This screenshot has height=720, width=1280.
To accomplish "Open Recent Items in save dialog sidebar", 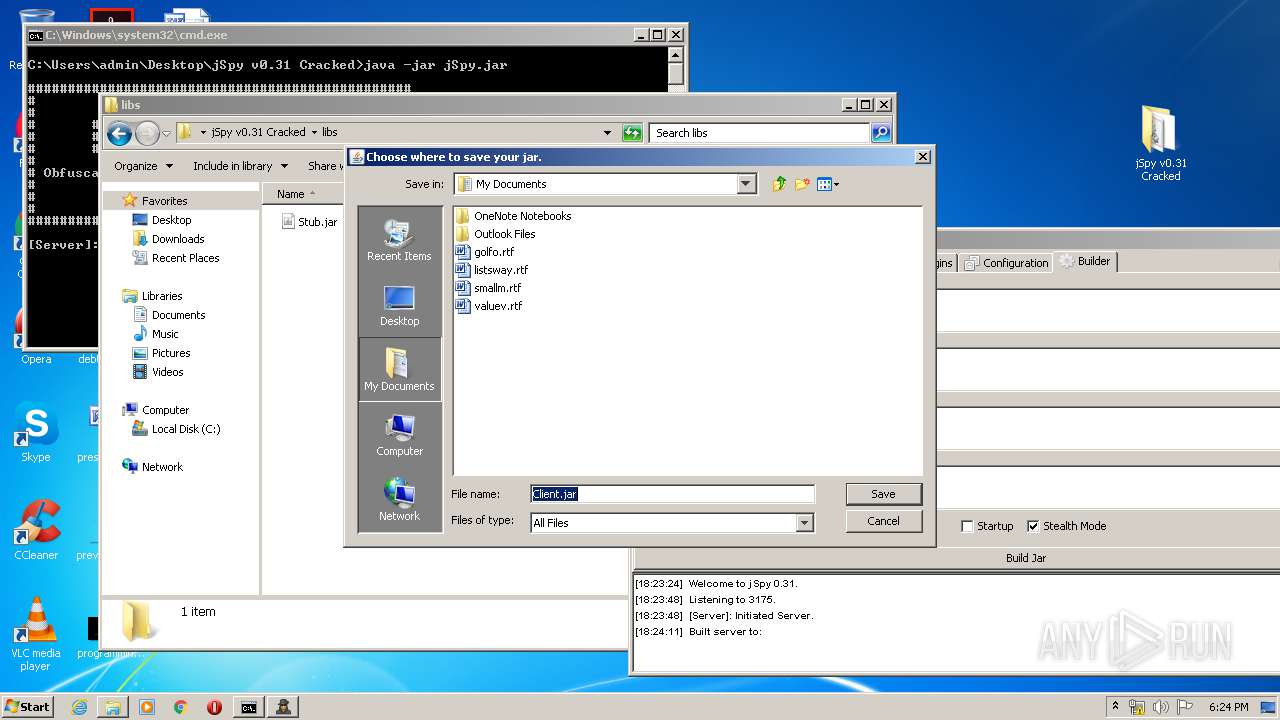I will pyautogui.click(x=399, y=240).
